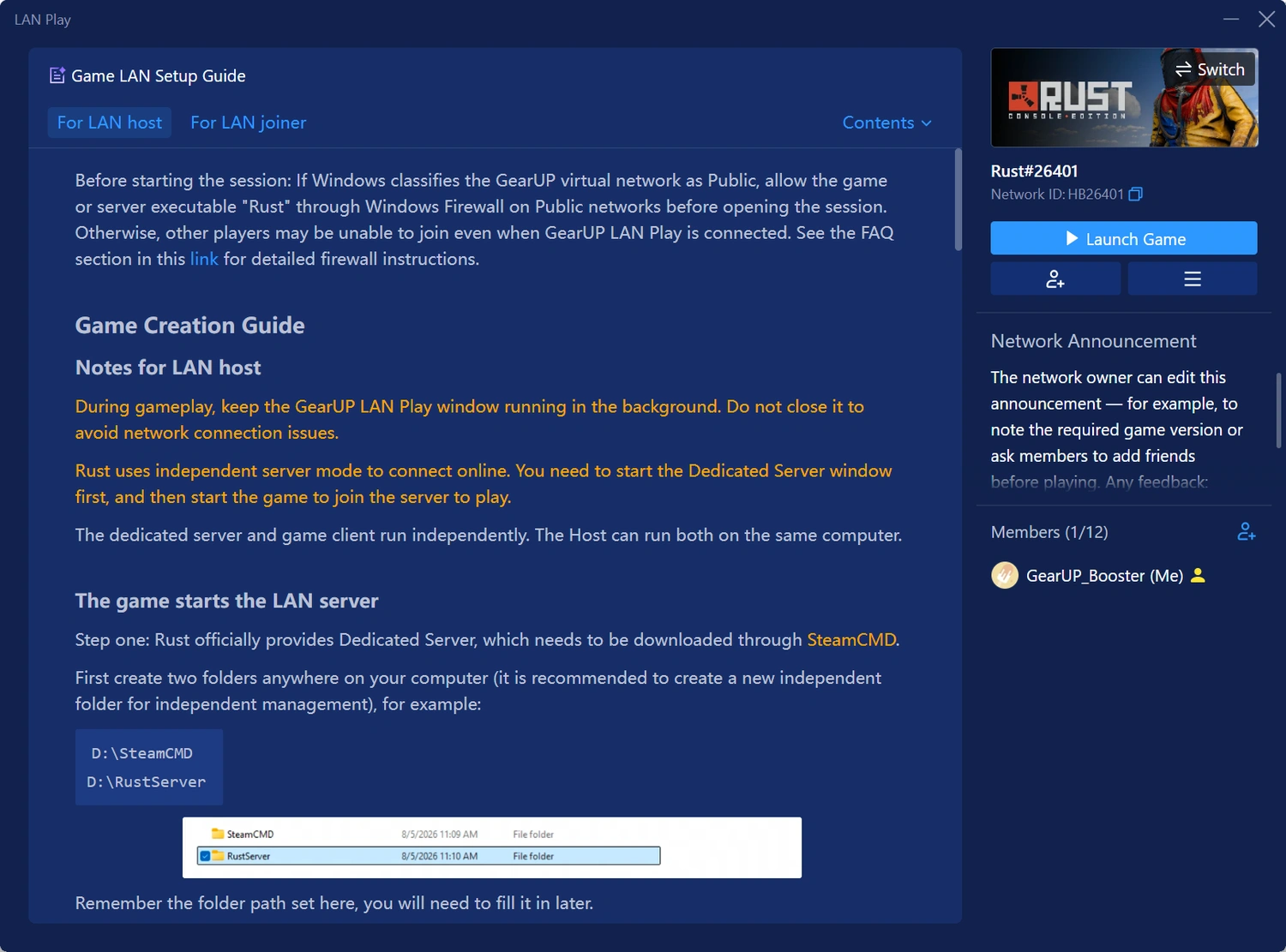1286x952 pixels.
Task: Select the D:\SteamCMD code line
Action: click(142, 753)
